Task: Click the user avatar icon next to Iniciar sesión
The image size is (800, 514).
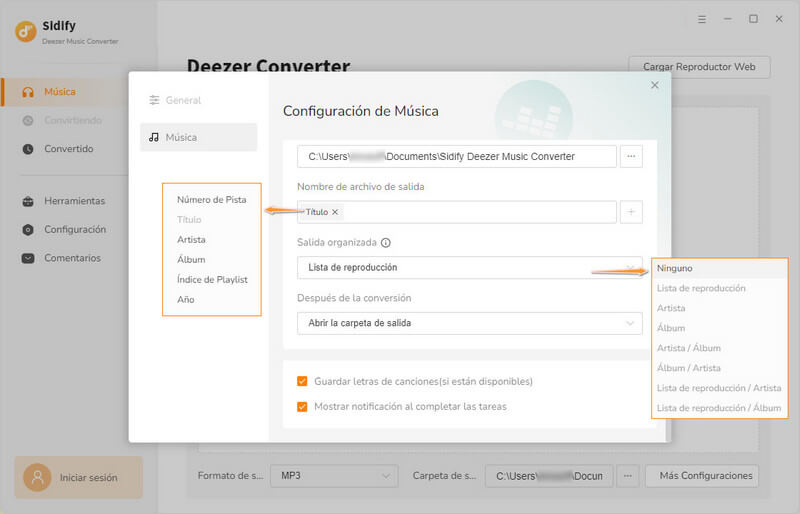Action: pos(37,478)
